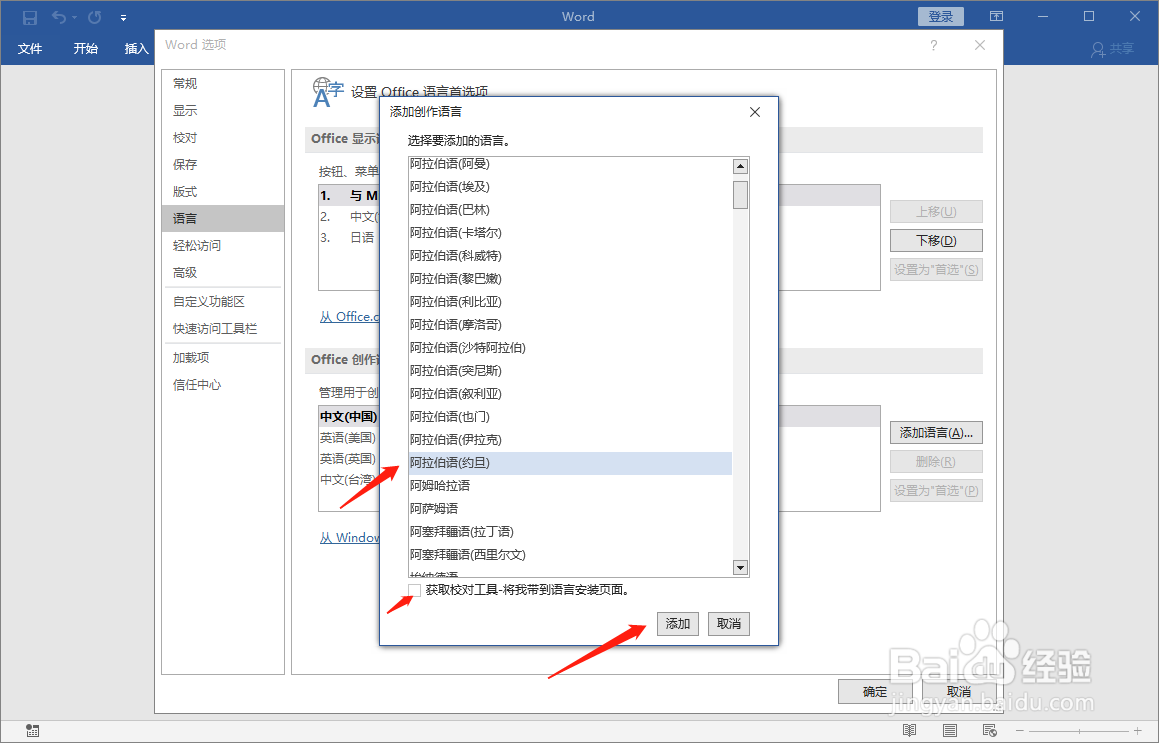Select 阿萨姆语 in the list

[570, 509]
